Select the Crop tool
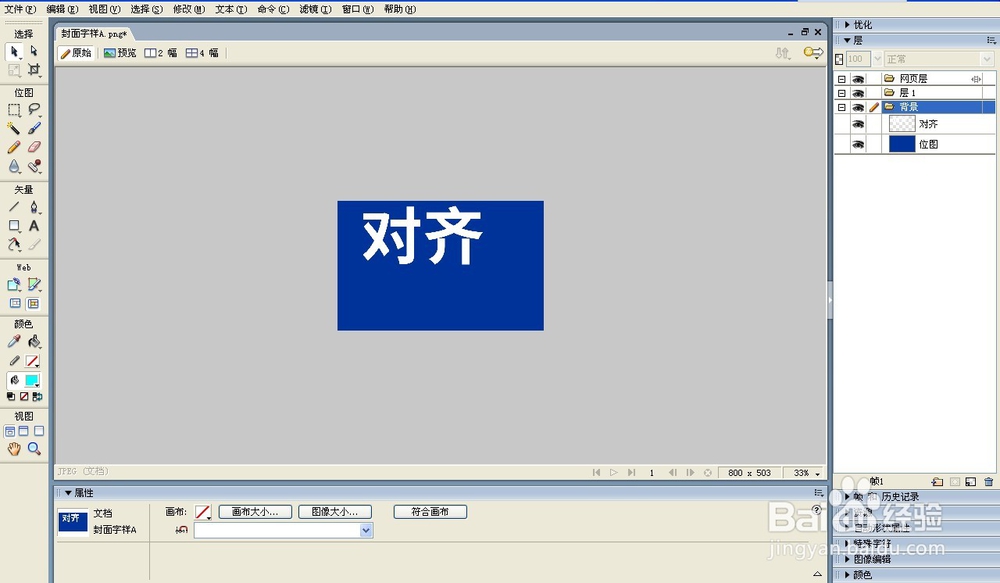This screenshot has height=583, width=1000. pyautogui.click(x=34, y=70)
